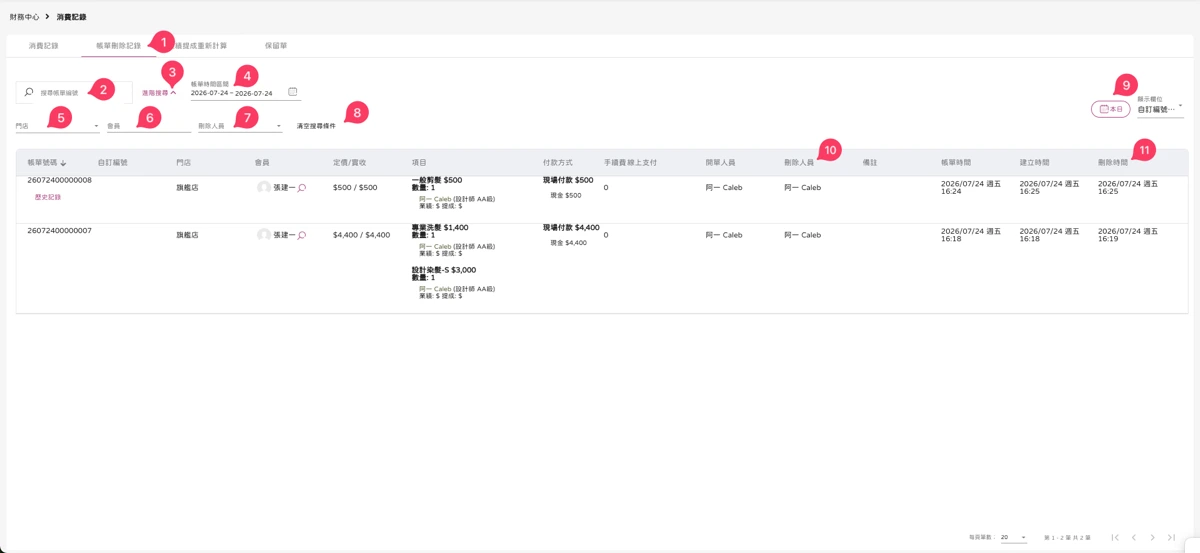The height and width of the screenshot is (553, 1200).
Task: Click member avatar in row 26072400000007
Action: tap(264, 235)
